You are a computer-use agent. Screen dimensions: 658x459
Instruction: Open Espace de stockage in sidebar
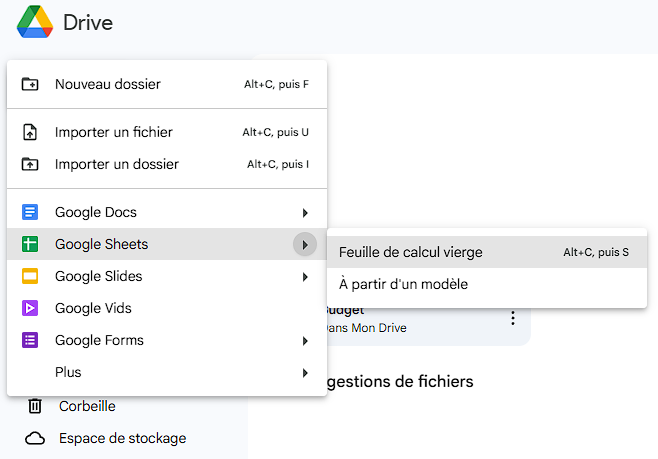coord(122,438)
